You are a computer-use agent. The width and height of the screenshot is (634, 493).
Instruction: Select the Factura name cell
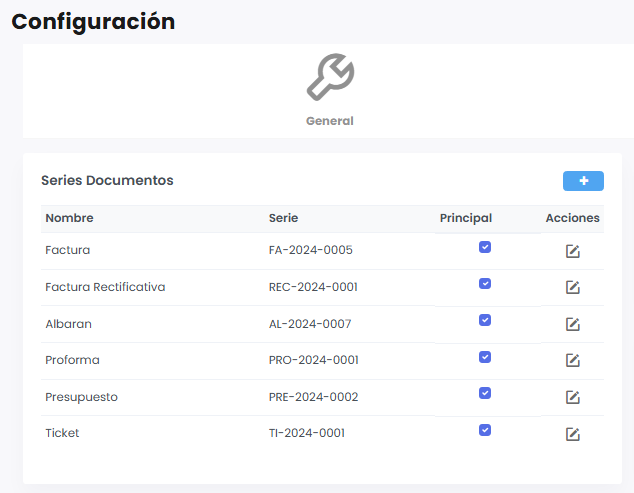(68, 250)
